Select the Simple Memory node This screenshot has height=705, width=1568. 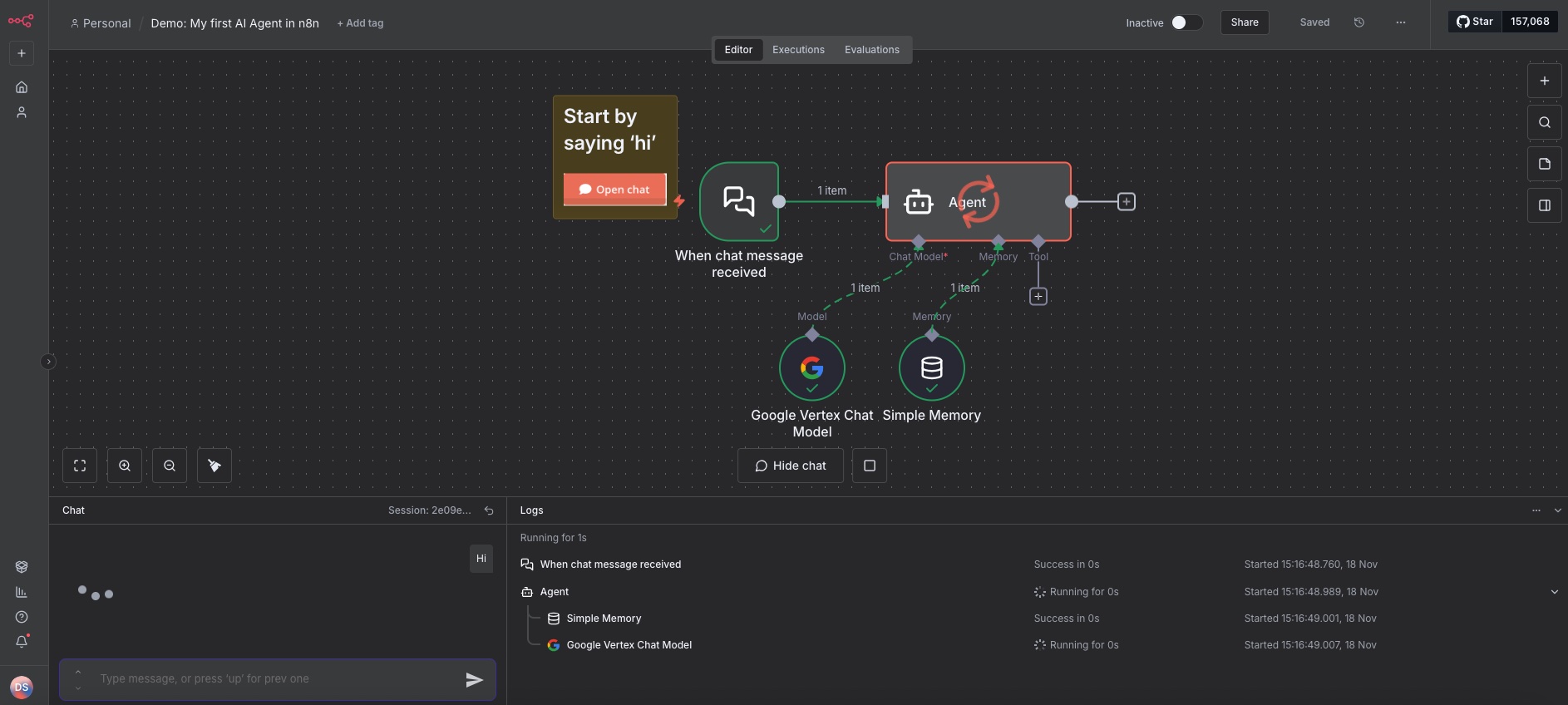(931, 368)
